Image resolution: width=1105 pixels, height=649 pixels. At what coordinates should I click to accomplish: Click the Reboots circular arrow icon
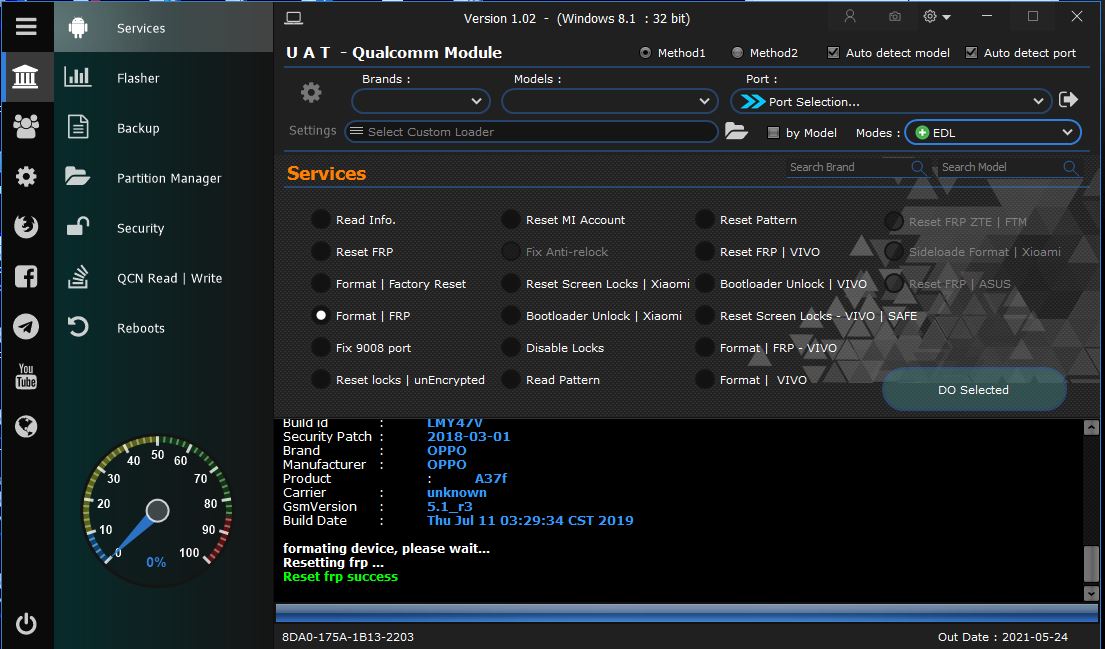78,327
